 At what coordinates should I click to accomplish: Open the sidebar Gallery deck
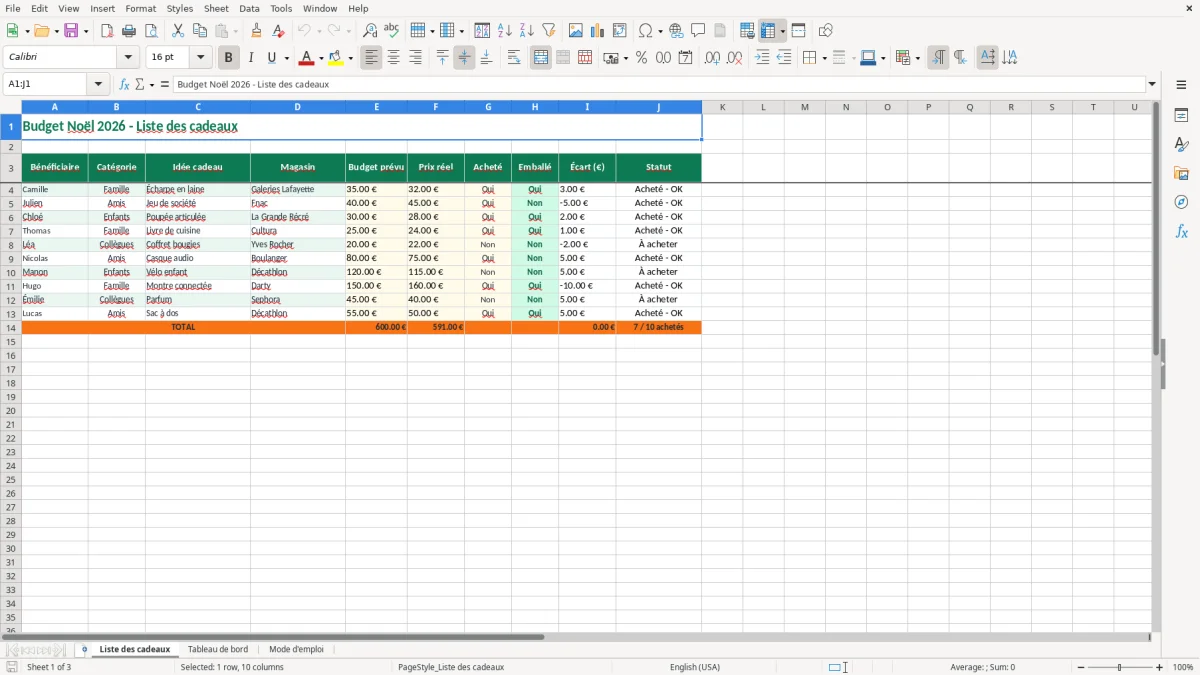coord(1181,173)
